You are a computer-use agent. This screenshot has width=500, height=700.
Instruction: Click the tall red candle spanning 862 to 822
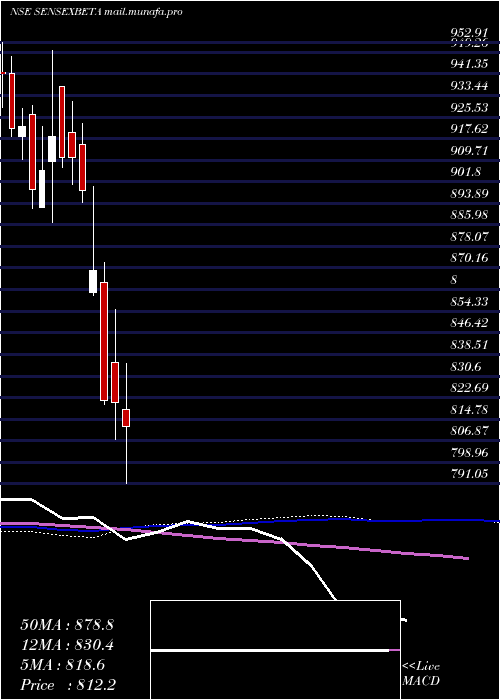point(104,341)
